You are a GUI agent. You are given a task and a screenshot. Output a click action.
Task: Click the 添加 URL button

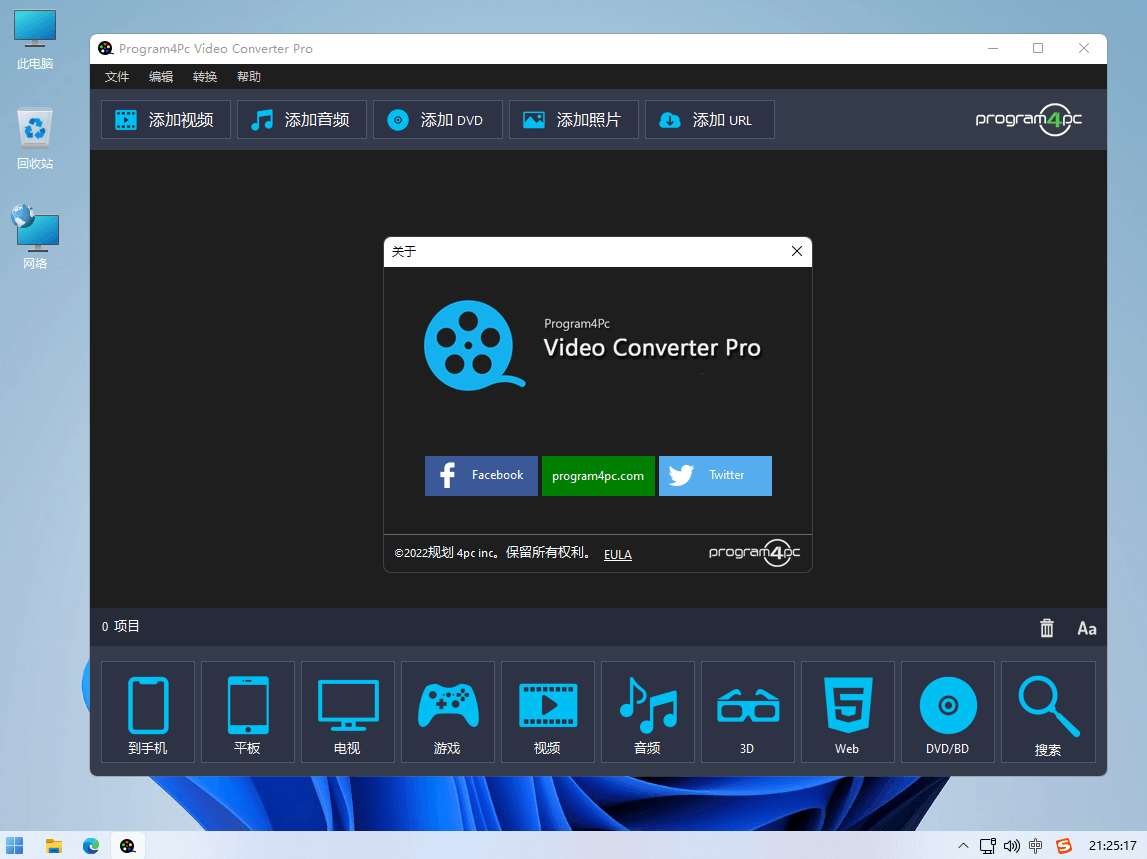click(710, 119)
